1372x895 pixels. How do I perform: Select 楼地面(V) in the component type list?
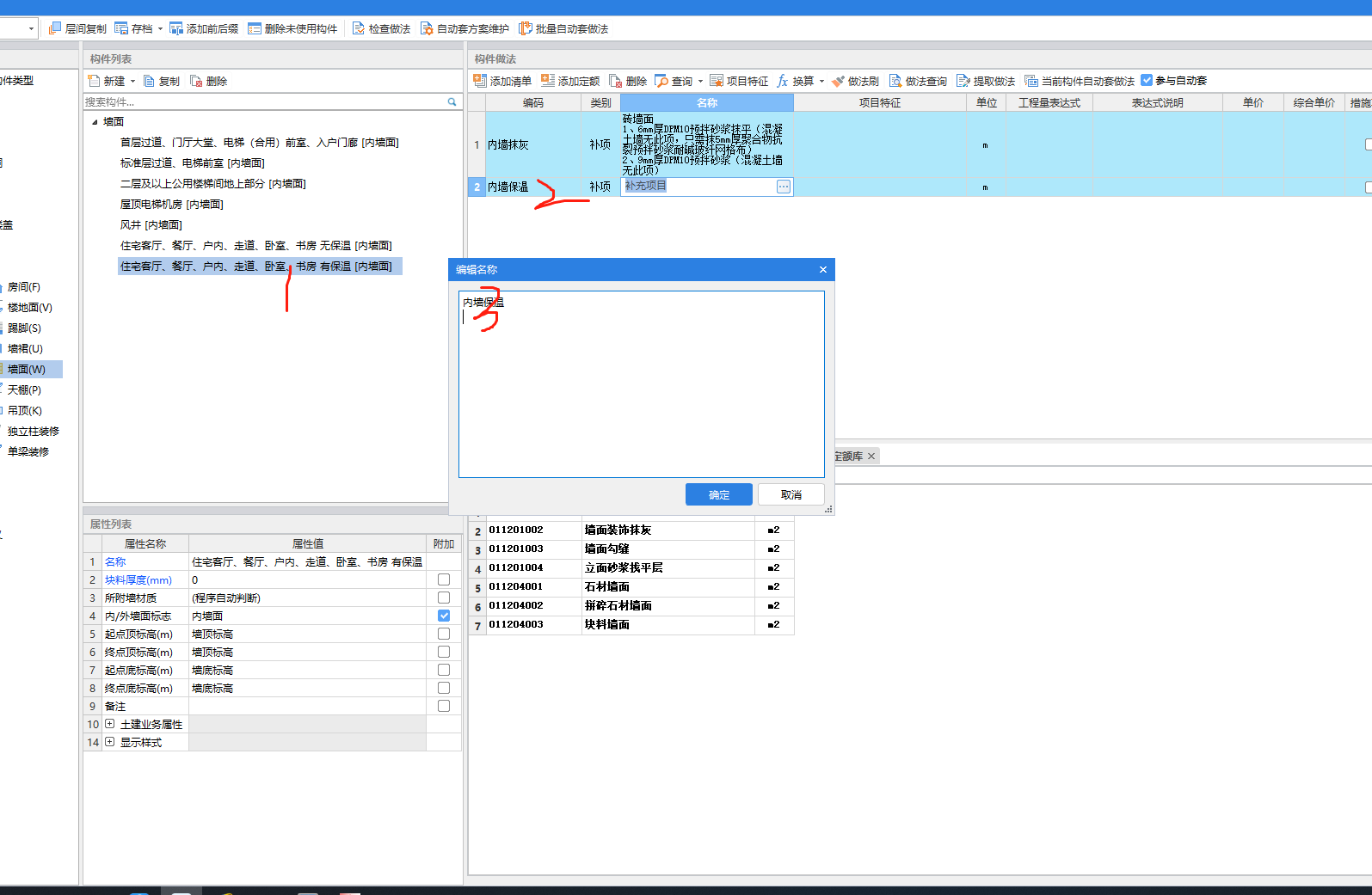[x=29, y=308]
